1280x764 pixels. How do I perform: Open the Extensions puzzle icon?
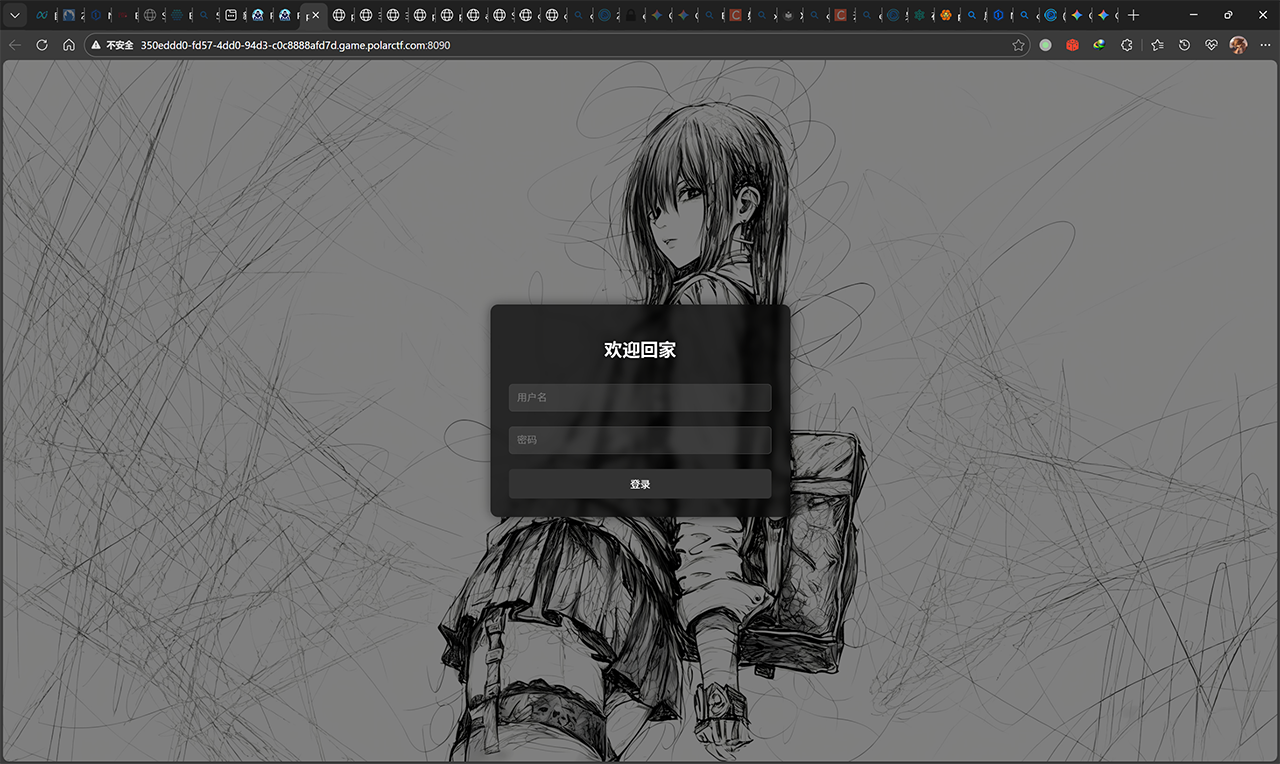coord(1127,45)
